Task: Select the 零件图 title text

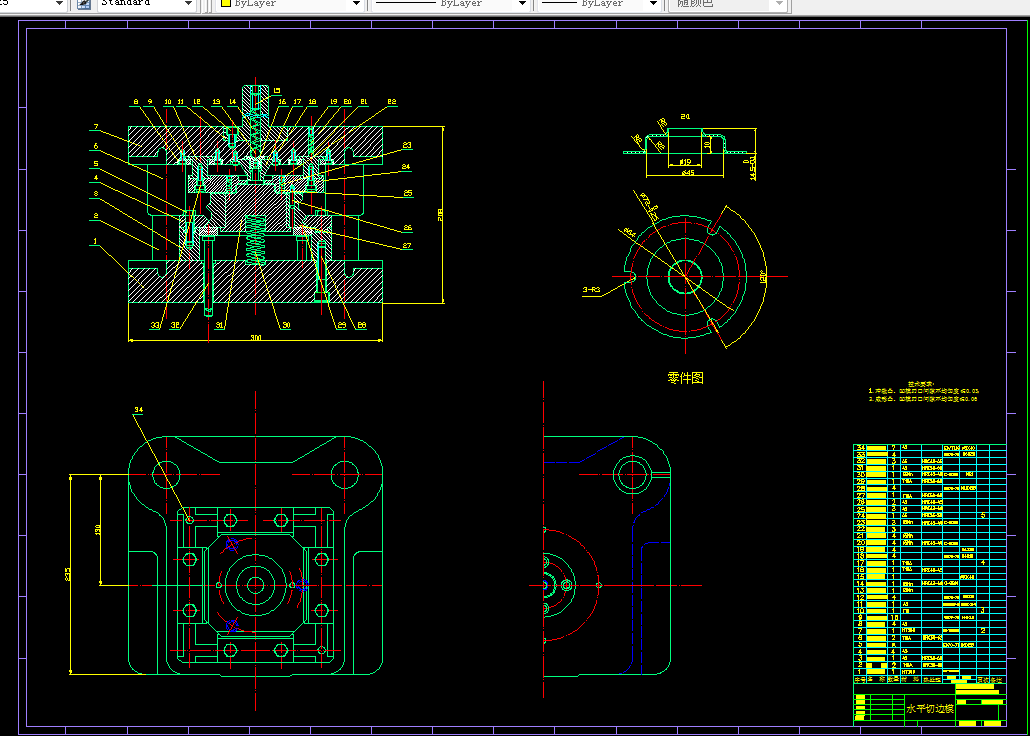Action: click(685, 378)
